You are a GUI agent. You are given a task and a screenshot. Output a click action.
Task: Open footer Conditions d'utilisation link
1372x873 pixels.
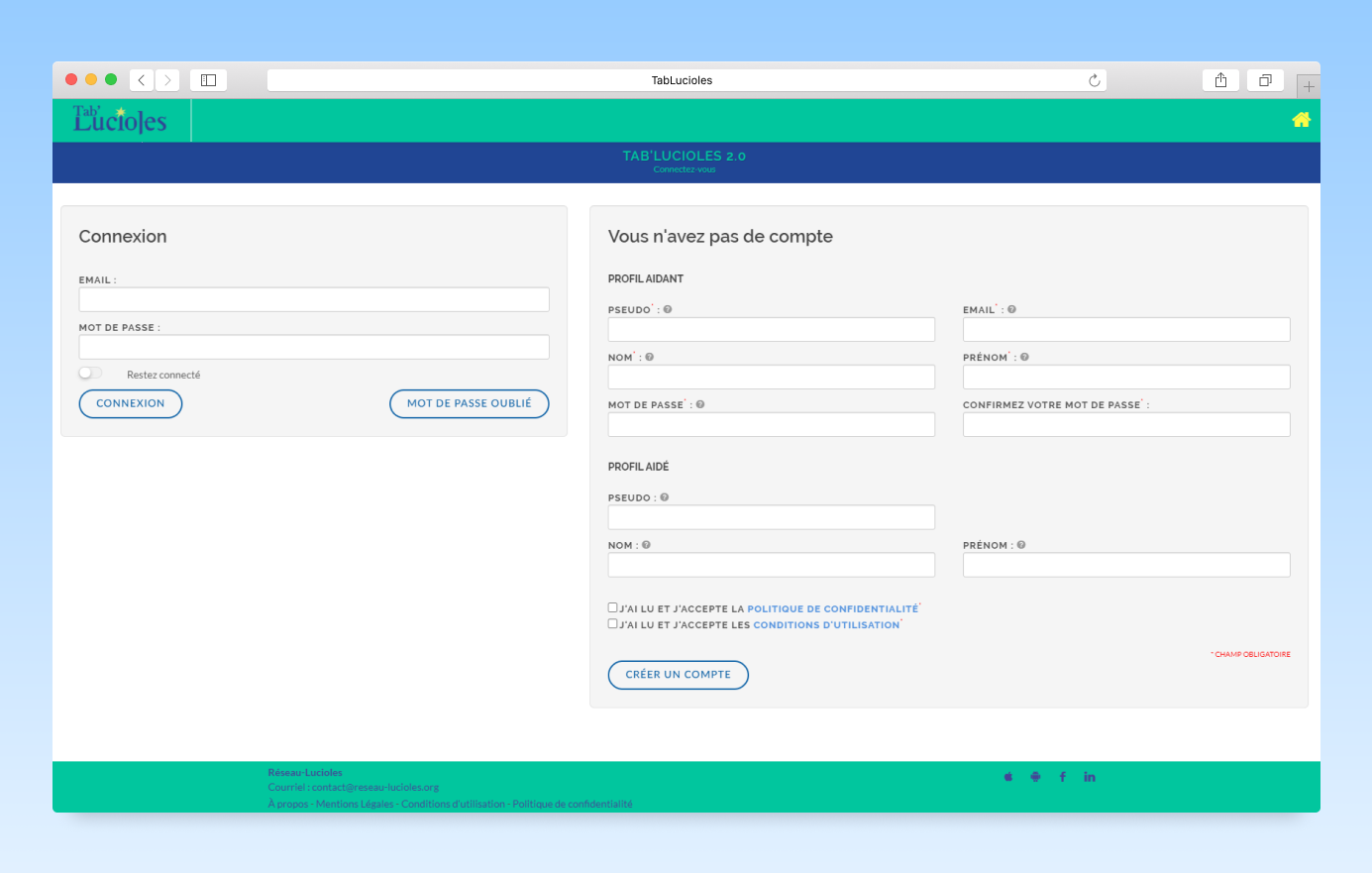click(x=453, y=804)
